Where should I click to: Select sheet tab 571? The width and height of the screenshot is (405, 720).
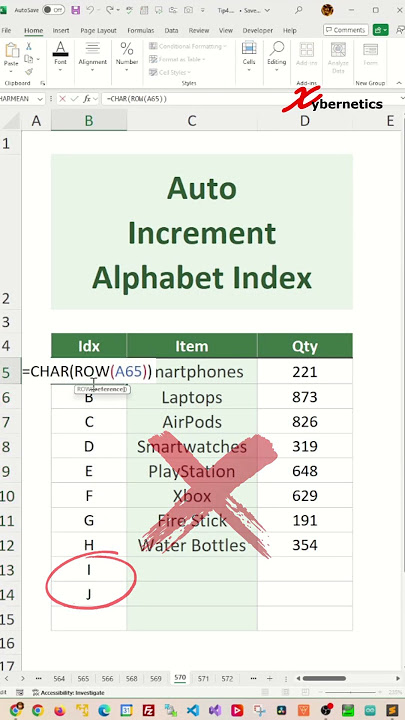[203, 678]
